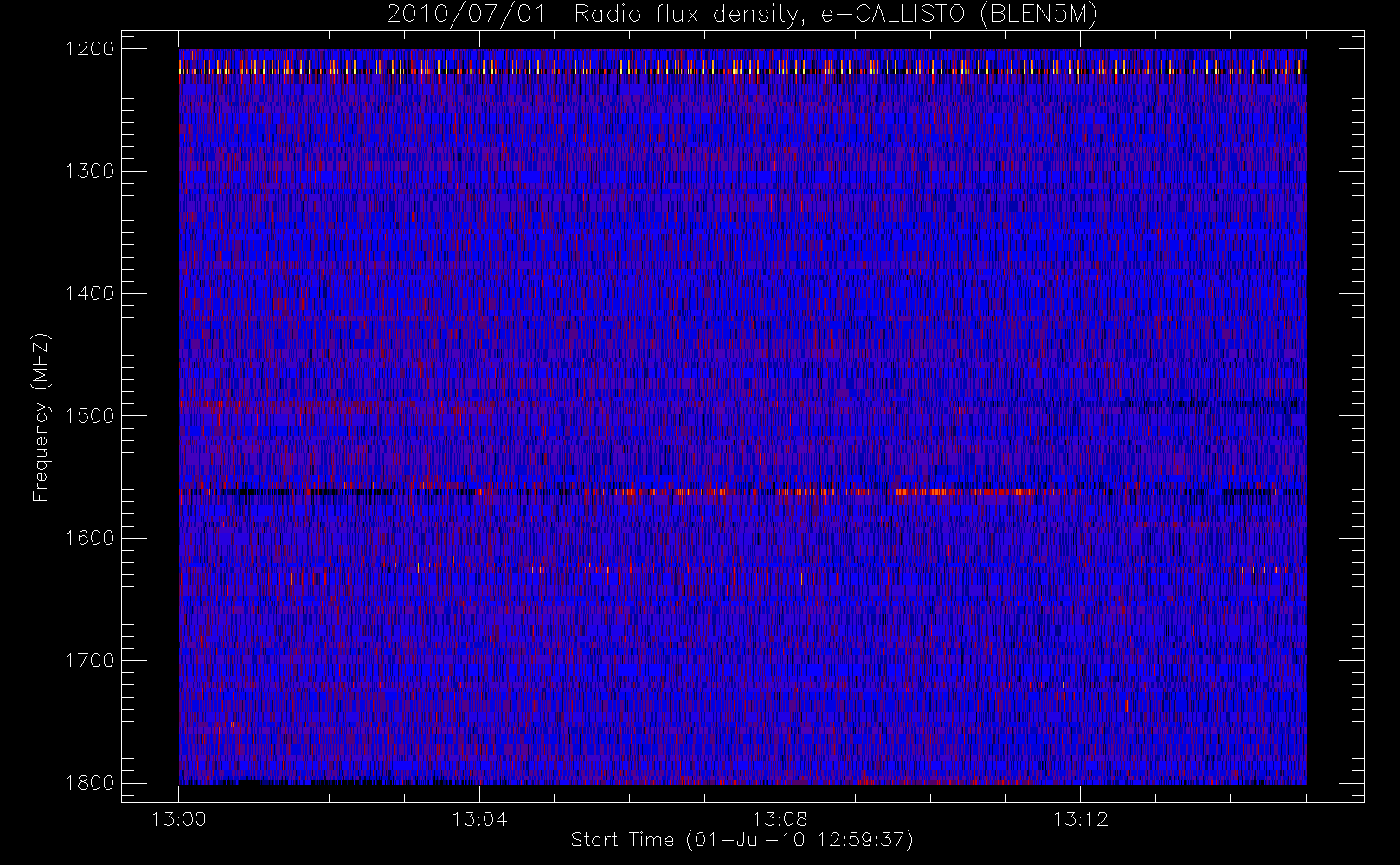
Task: Select the 13:04 time tick label
Action: [x=479, y=819]
